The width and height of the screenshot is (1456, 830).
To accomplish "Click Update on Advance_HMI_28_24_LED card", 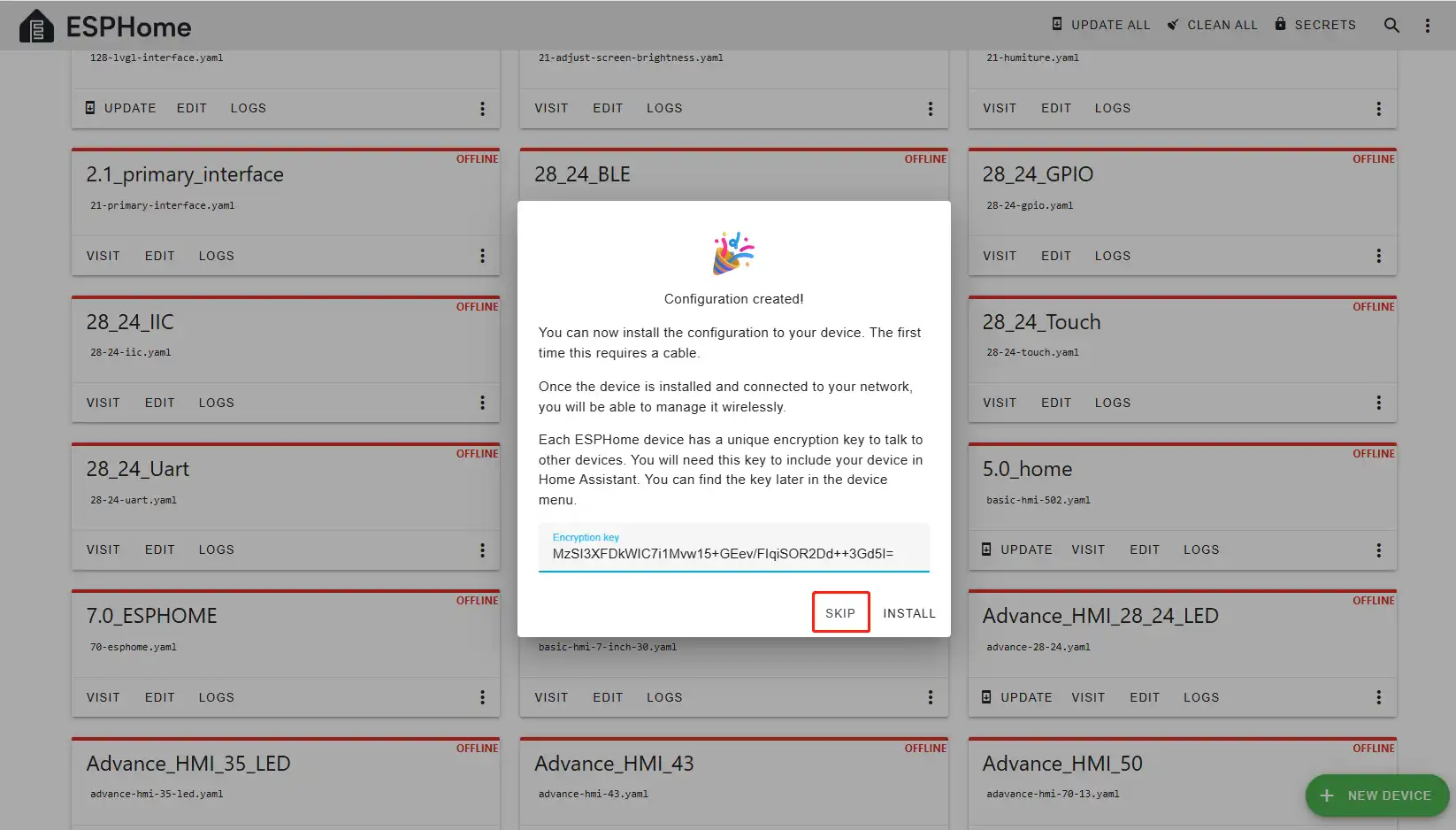I will pyautogui.click(x=1017, y=697).
